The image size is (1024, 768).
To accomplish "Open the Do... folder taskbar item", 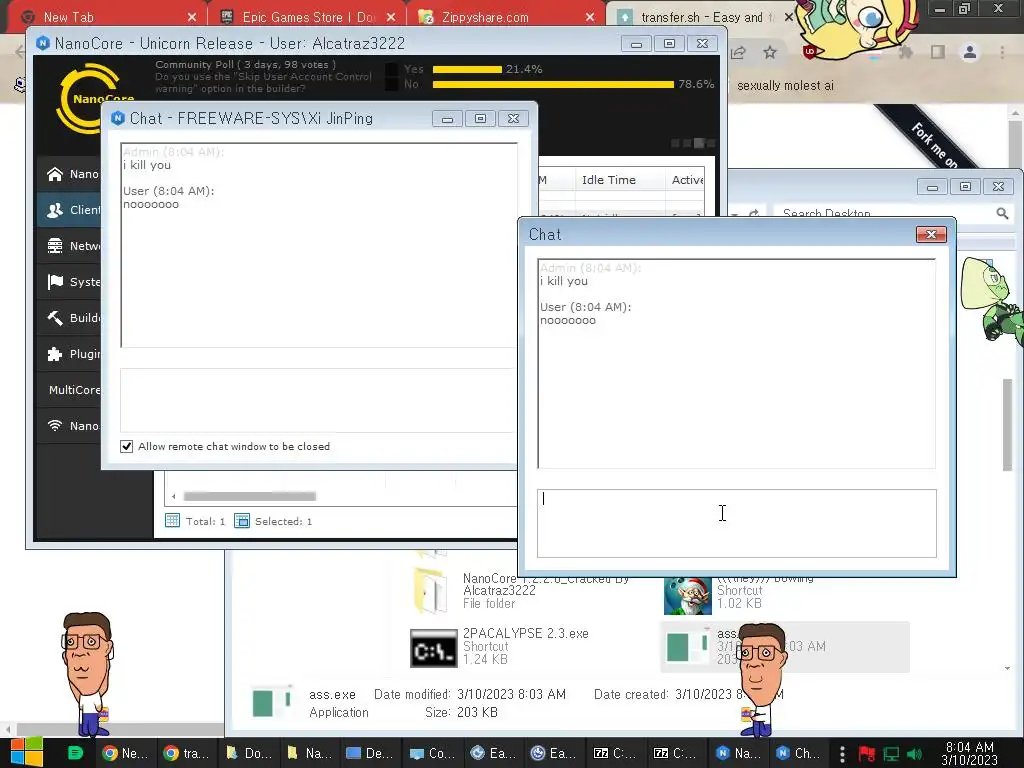I will coord(248,753).
